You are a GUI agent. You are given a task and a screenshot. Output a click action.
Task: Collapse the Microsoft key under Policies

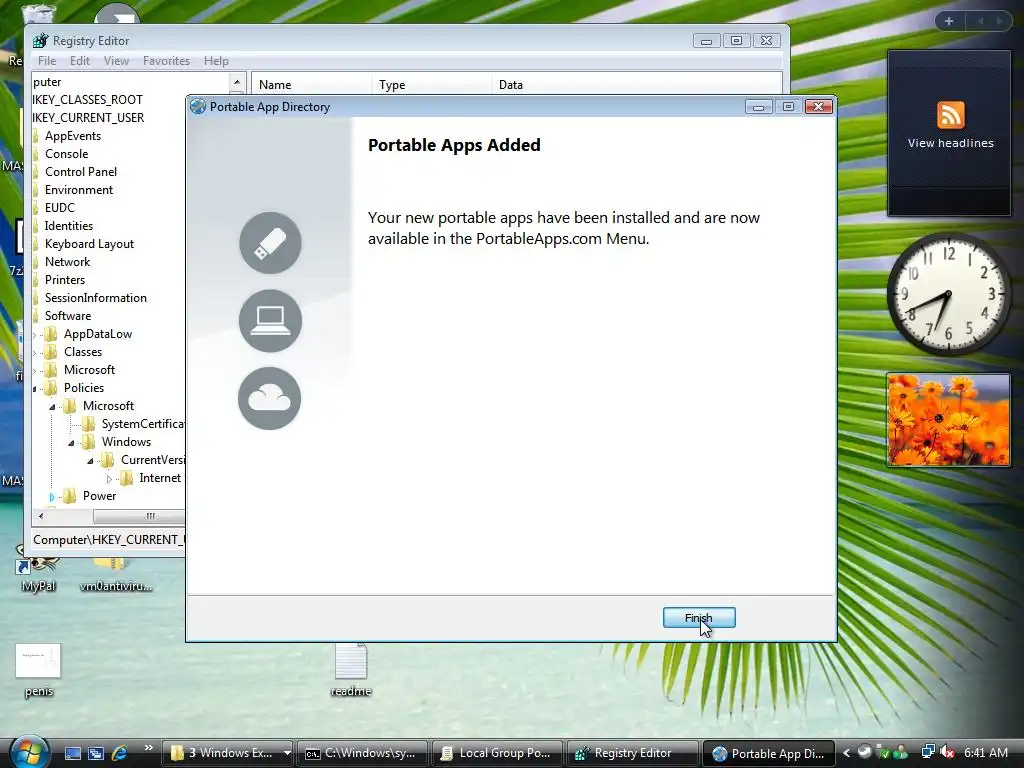[x=52, y=407]
